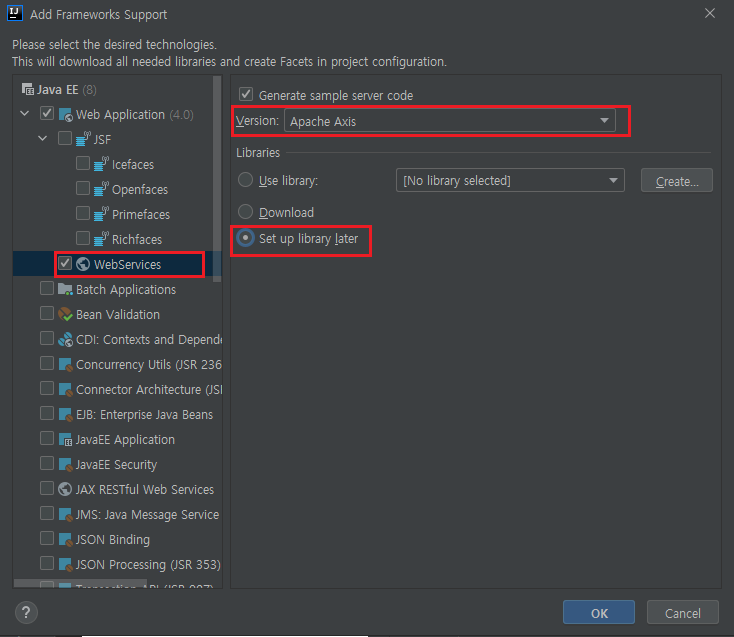Click the JSON Processing icon
The height and width of the screenshot is (637, 734).
65,564
